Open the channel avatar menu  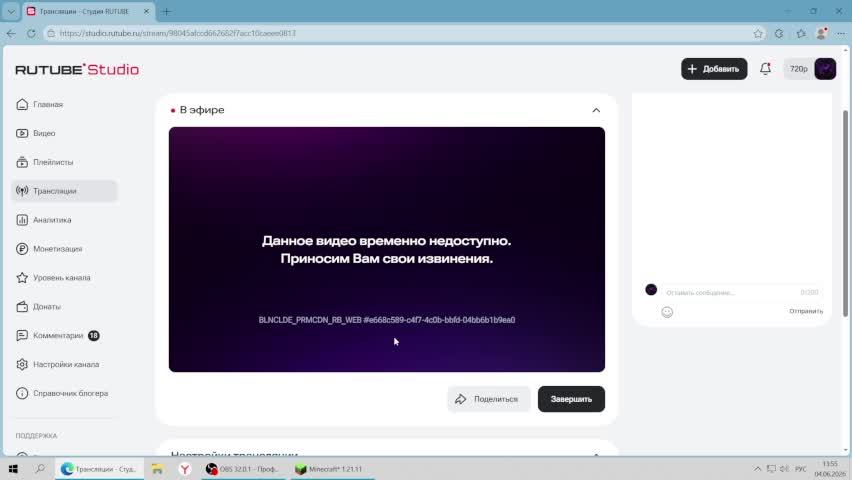[x=825, y=69]
